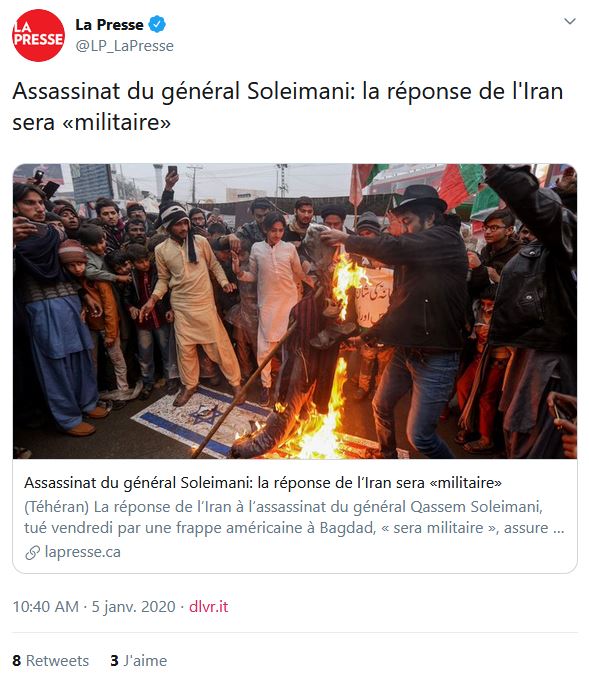Open the dlvr.it source link
Screen dimensions: 589x684
tap(208, 607)
